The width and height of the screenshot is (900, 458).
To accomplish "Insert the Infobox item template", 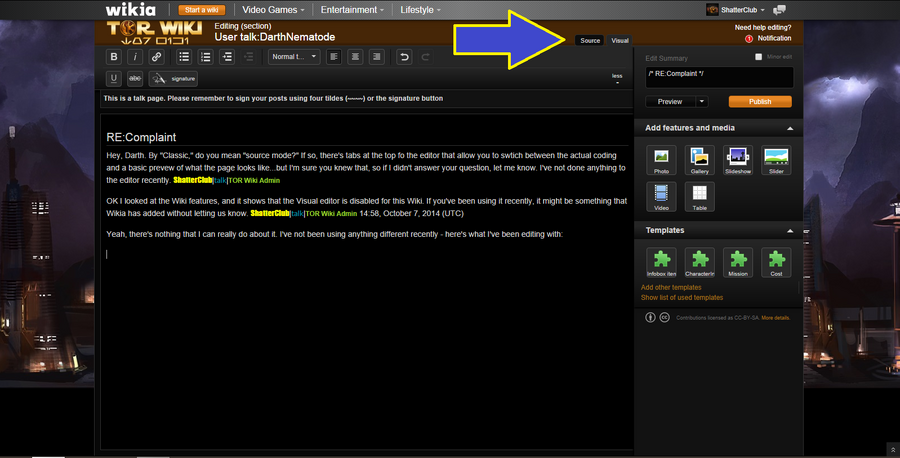I will point(661,262).
